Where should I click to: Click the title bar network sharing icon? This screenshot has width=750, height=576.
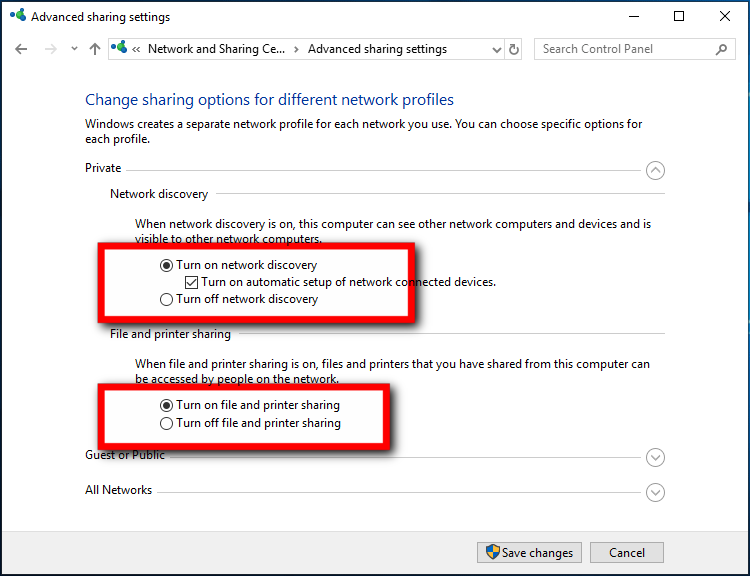(x=18, y=15)
